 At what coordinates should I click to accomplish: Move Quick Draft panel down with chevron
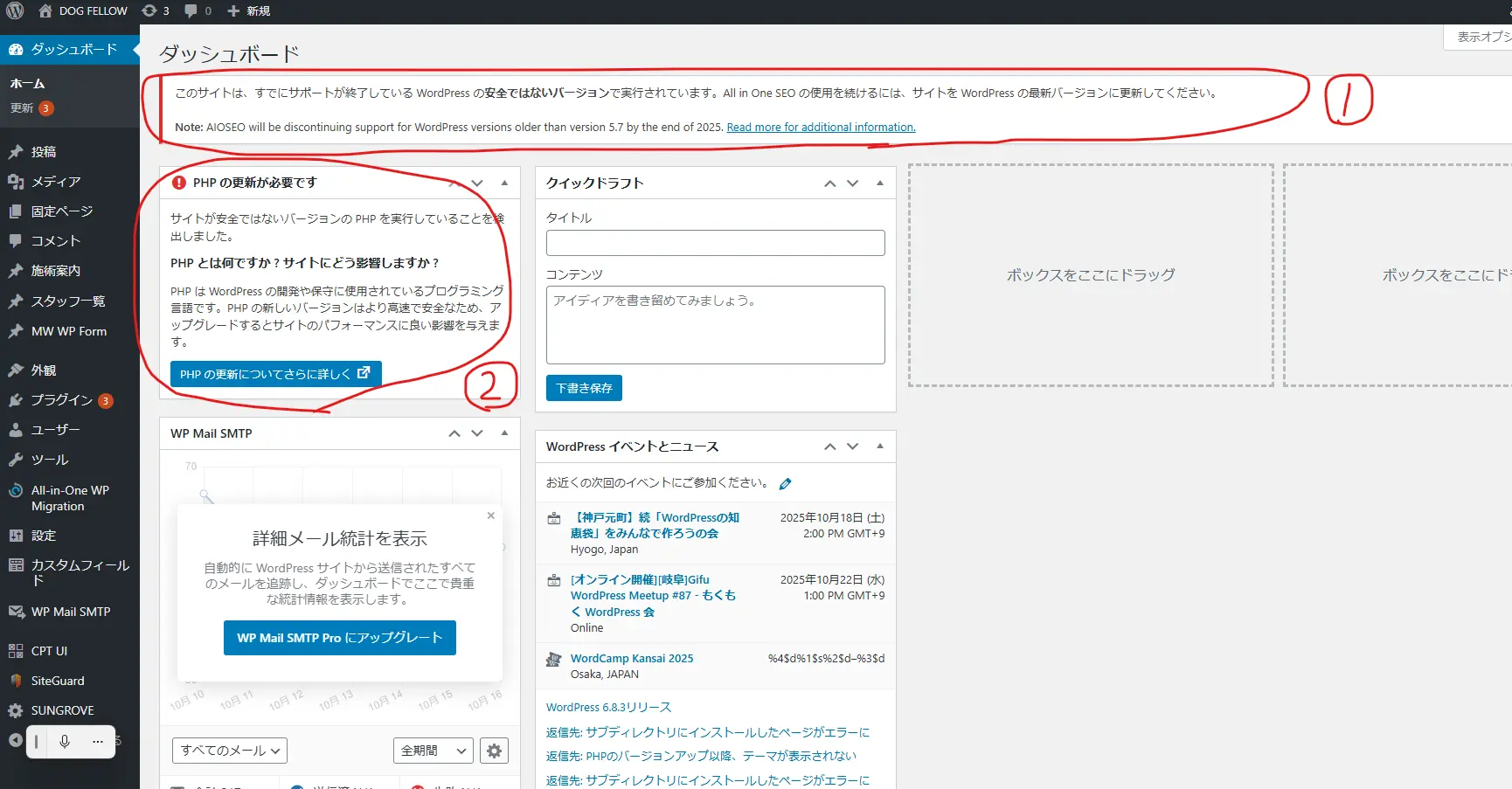click(853, 183)
